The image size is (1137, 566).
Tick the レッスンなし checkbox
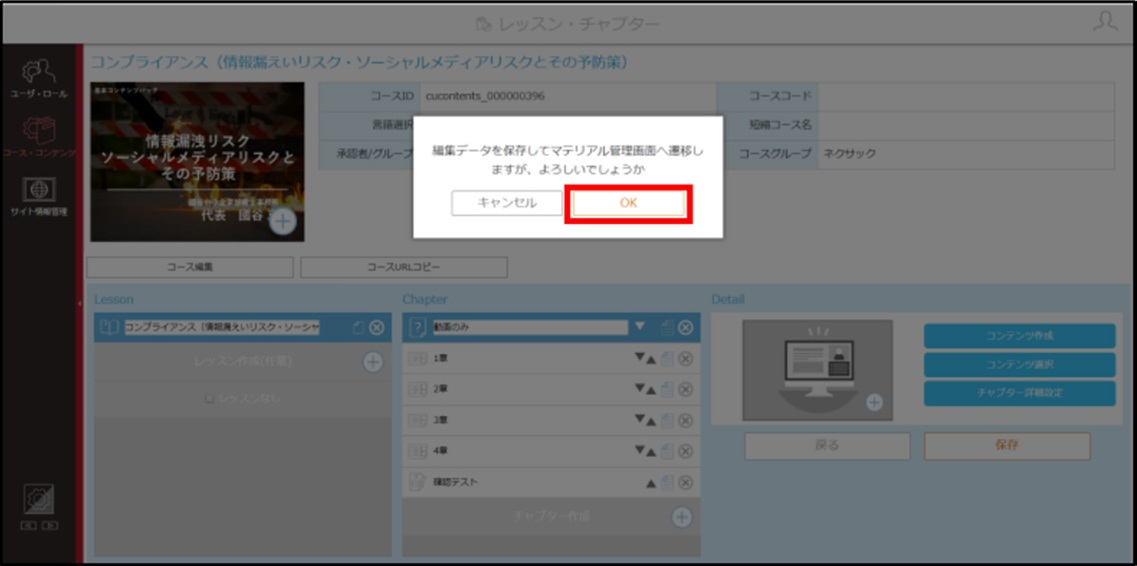tap(209, 399)
